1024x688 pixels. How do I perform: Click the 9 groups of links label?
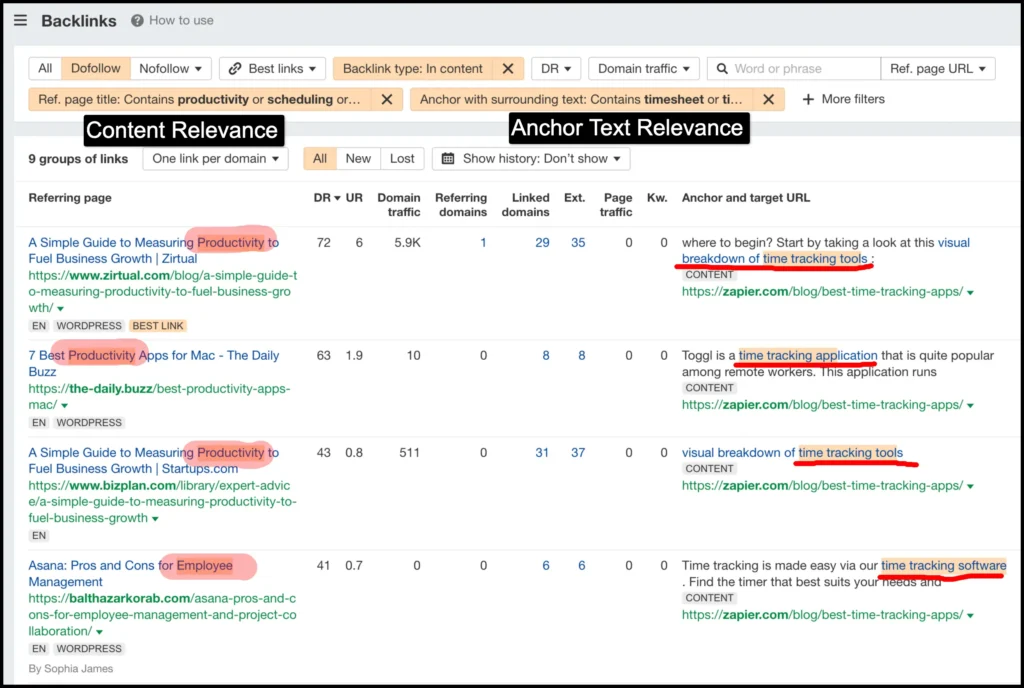(78, 159)
